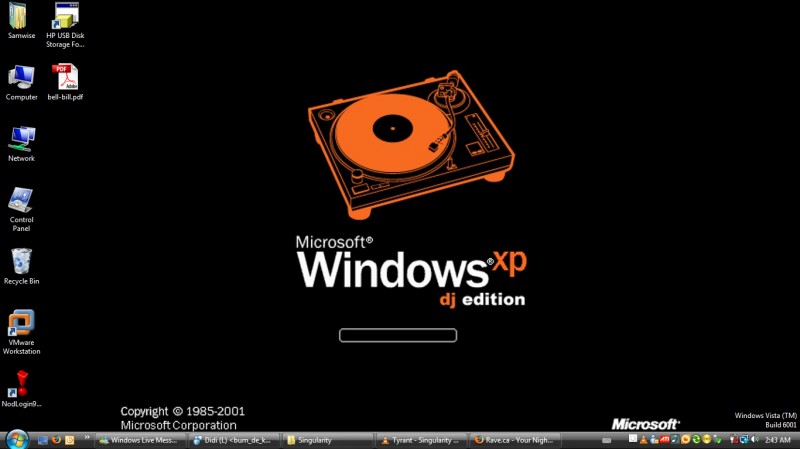Click the Messenger buddy tray icon

pos(654,440)
